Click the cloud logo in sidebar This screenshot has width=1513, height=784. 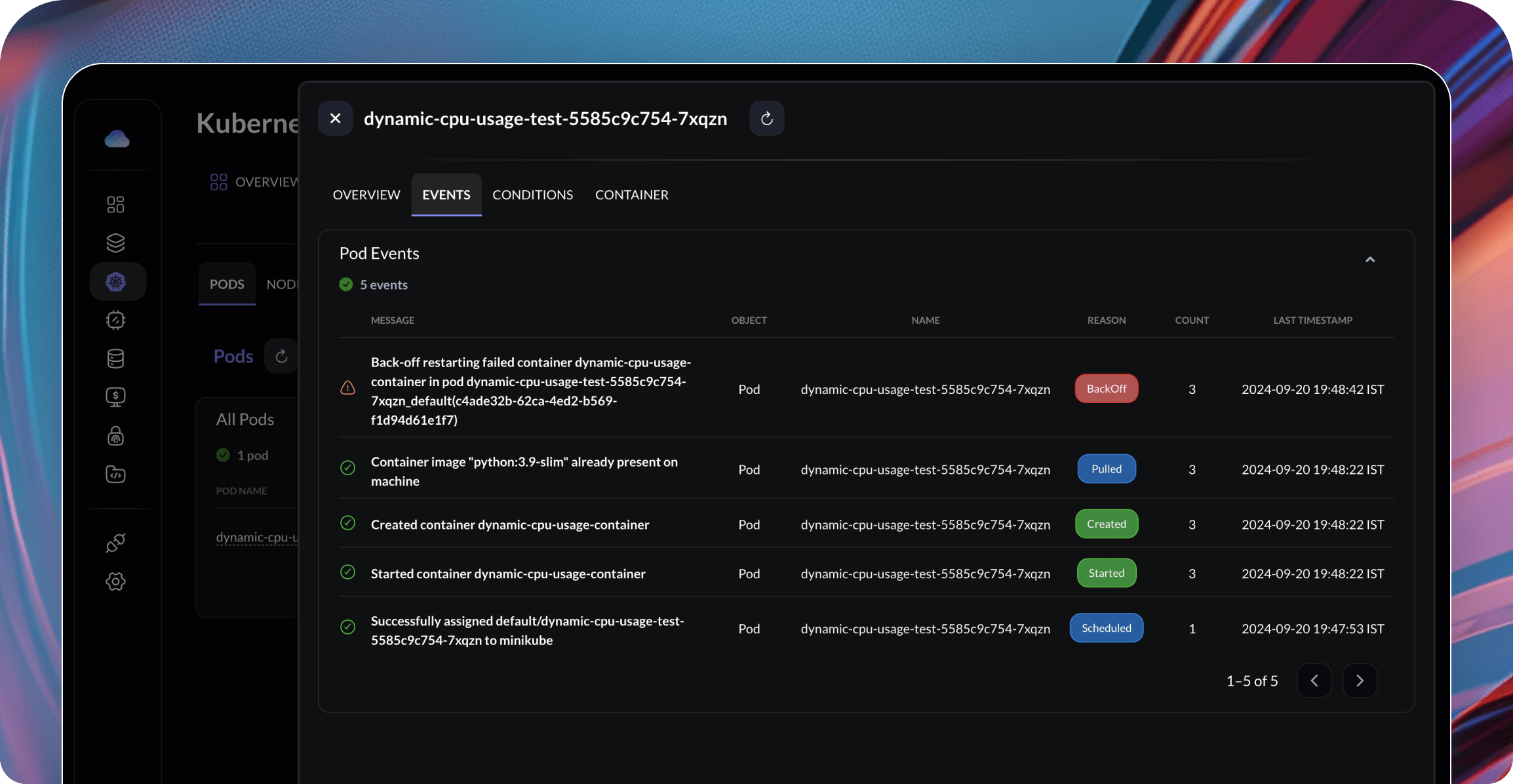coord(117,139)
